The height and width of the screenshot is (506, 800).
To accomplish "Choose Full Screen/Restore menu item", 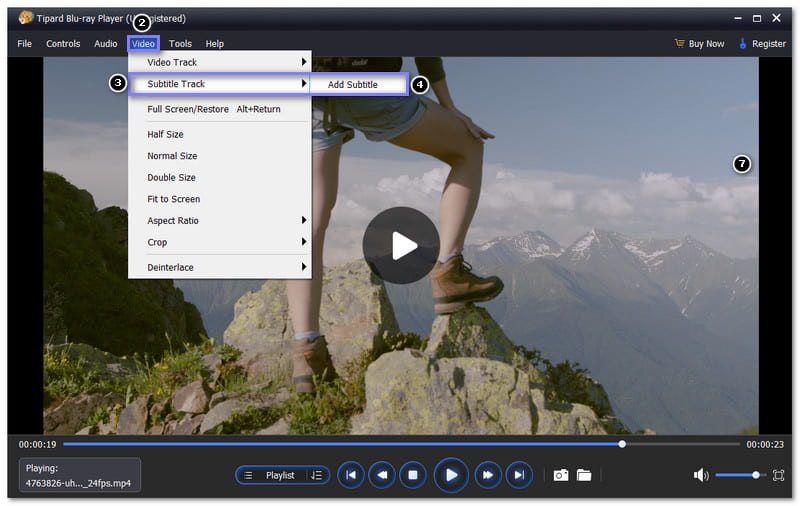I will pos(219,109).
